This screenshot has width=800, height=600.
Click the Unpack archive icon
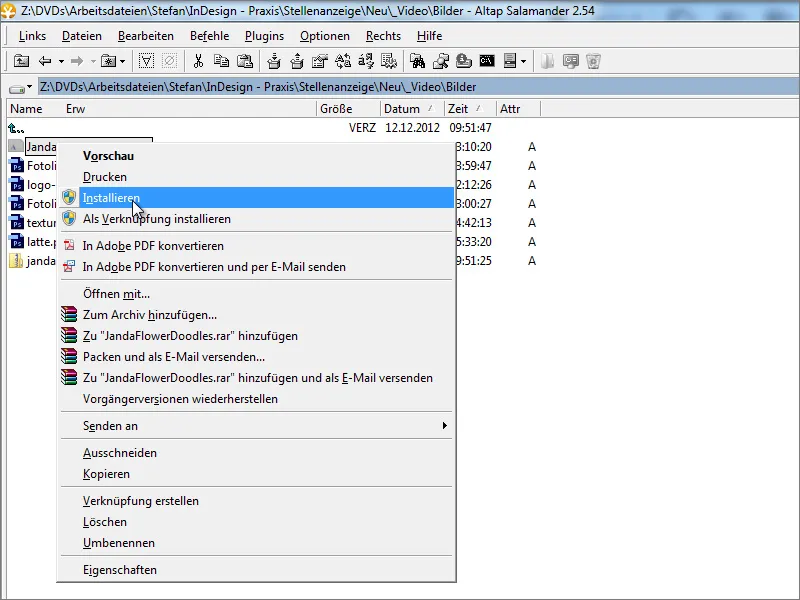click(297, 61)
